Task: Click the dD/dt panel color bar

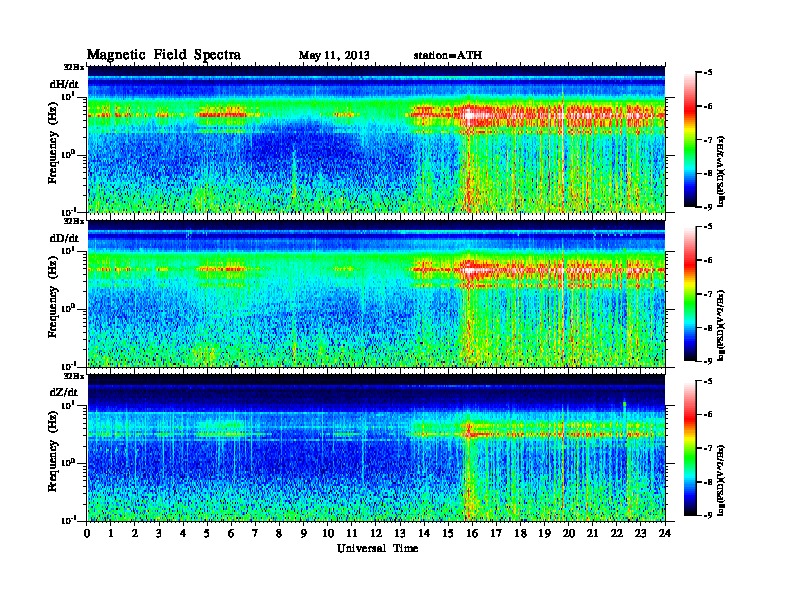Action: click(x=690, y=294)
